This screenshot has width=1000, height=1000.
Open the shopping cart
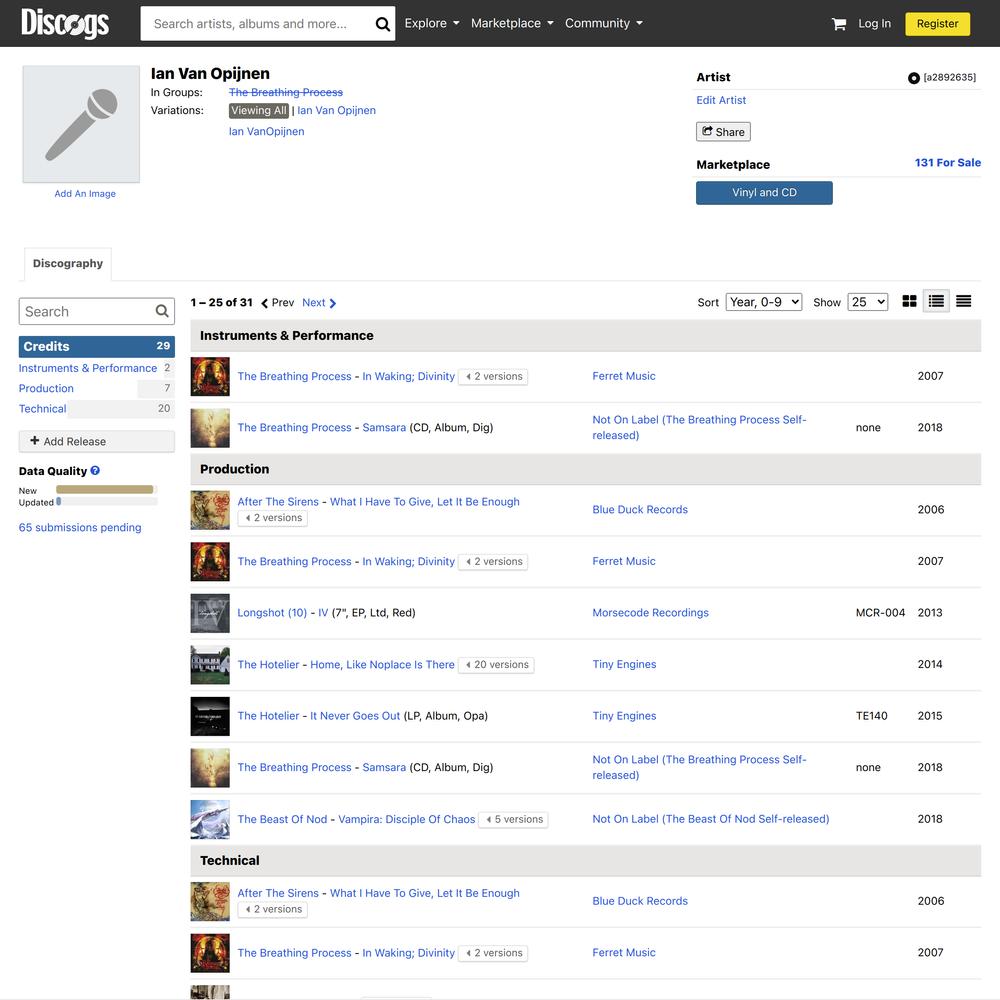pos(839,24)
